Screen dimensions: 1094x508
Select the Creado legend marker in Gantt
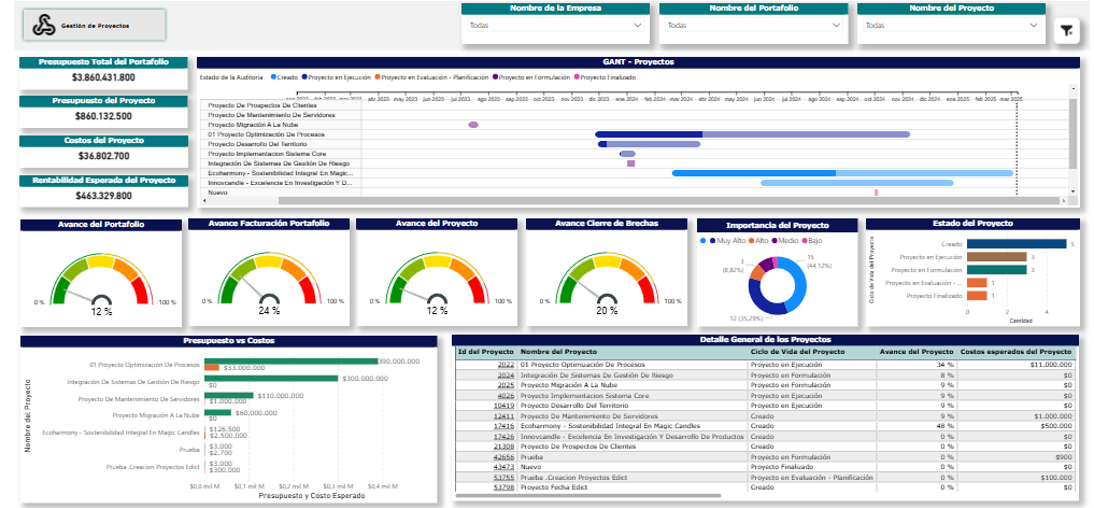coord(275,77)
